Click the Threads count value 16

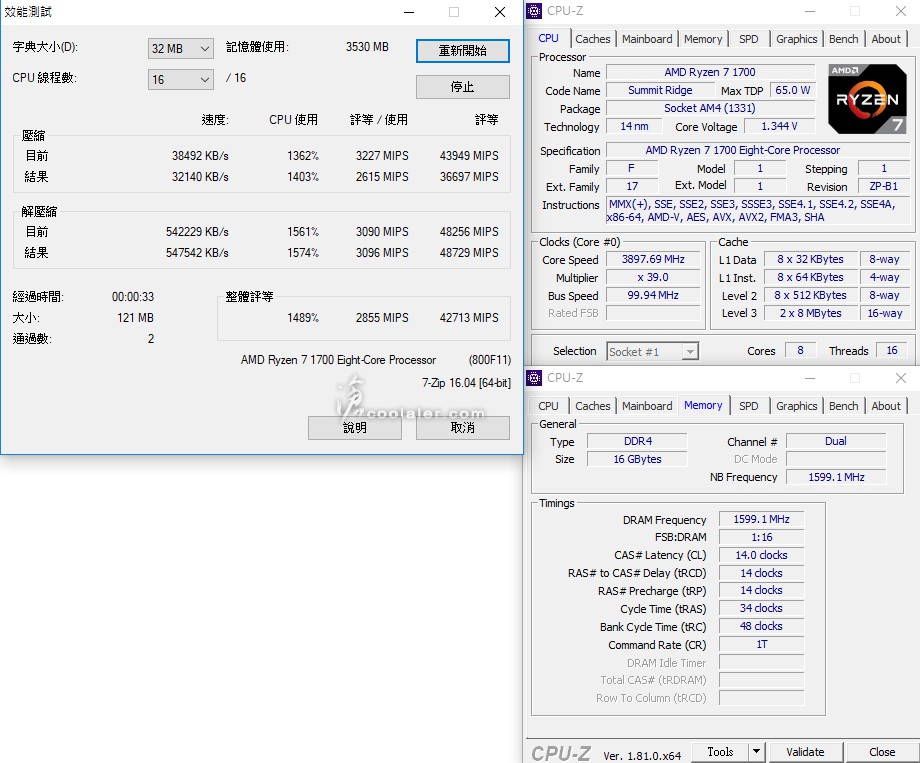(892, 350)
